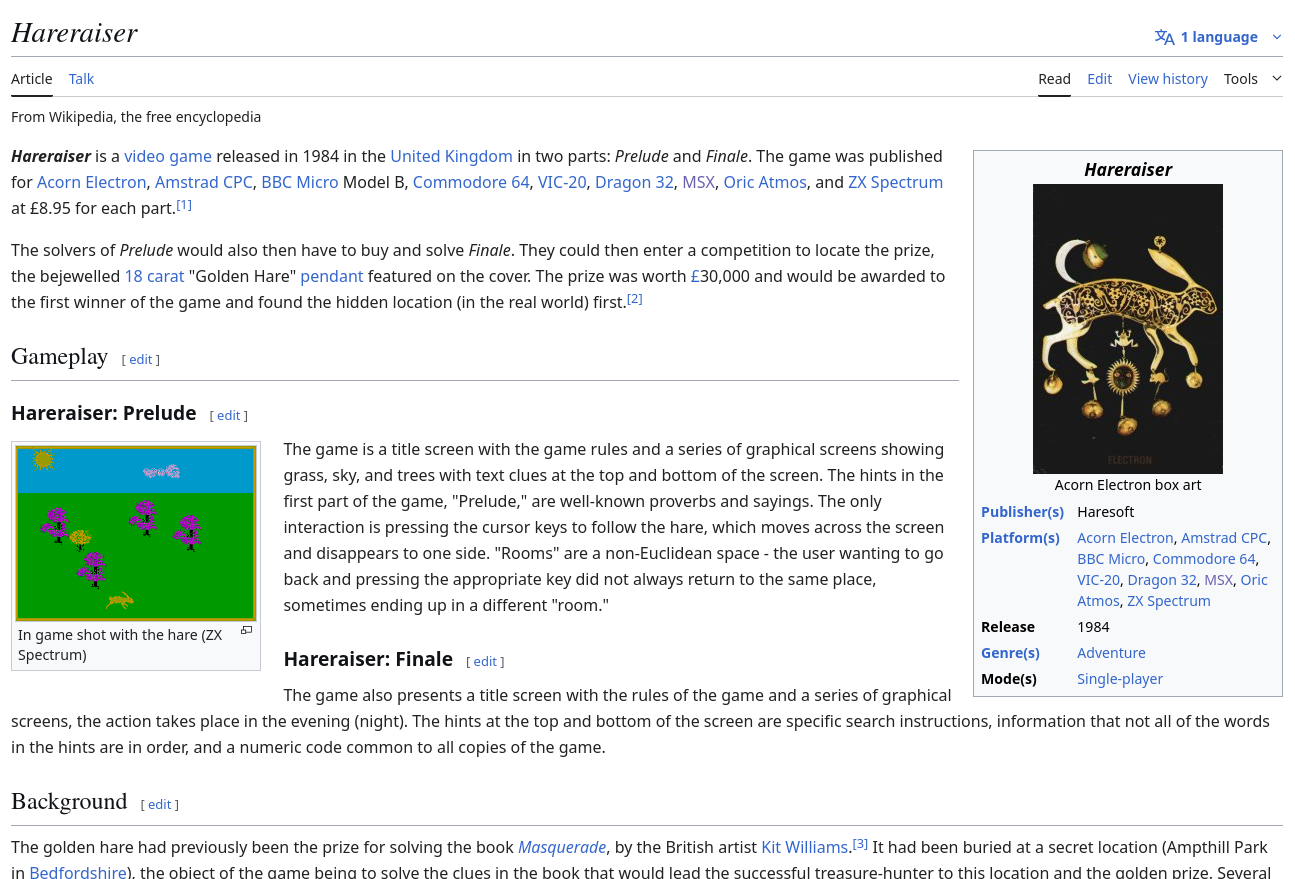Click the 'Acorn Electron box art' caption
The width and height of the screenshot is (1295, 879).
pos(1128,485)
